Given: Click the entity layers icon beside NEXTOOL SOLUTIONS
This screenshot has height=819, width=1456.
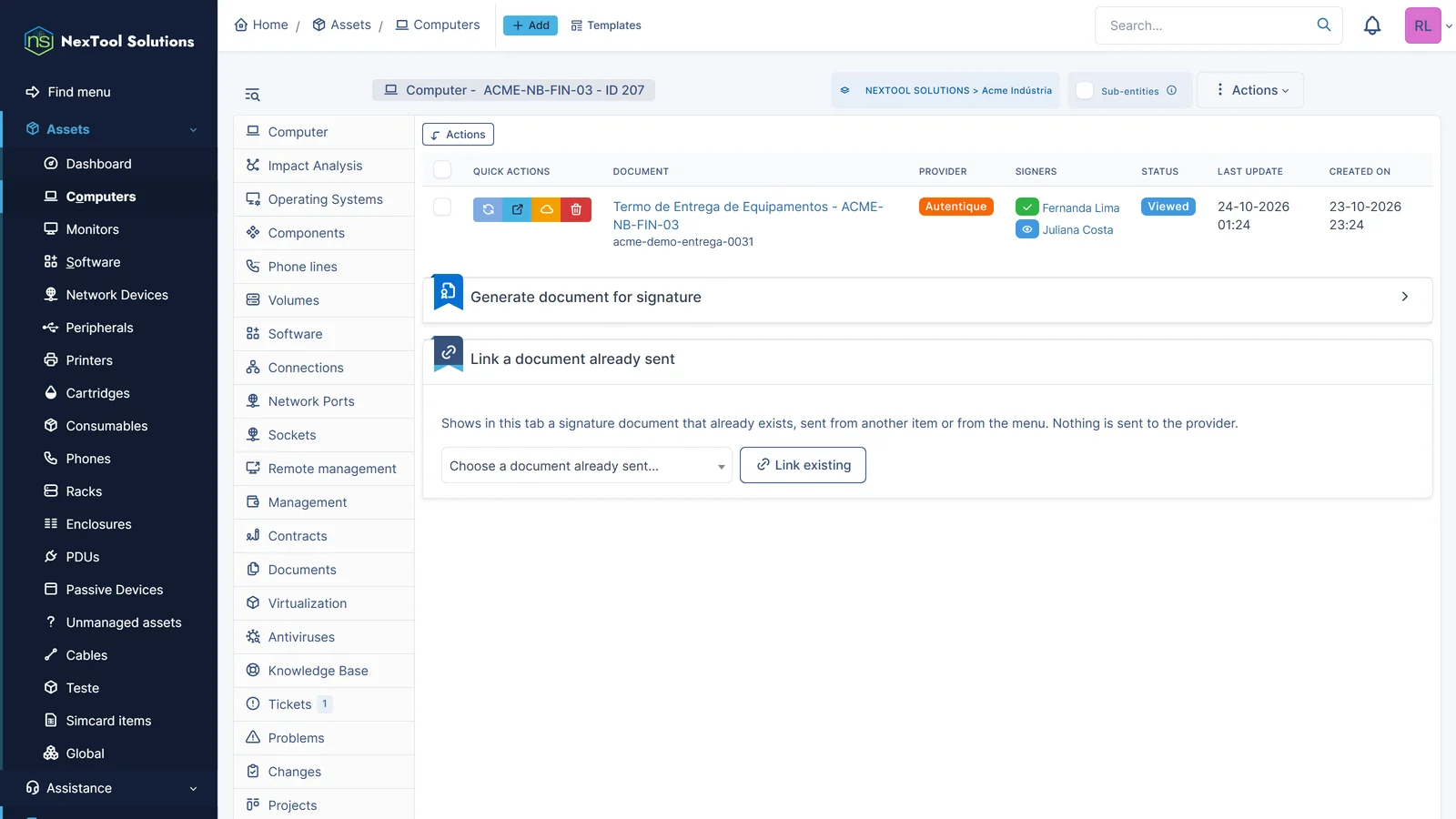Looking at the screenshot, I should click(x=844, y=90).
